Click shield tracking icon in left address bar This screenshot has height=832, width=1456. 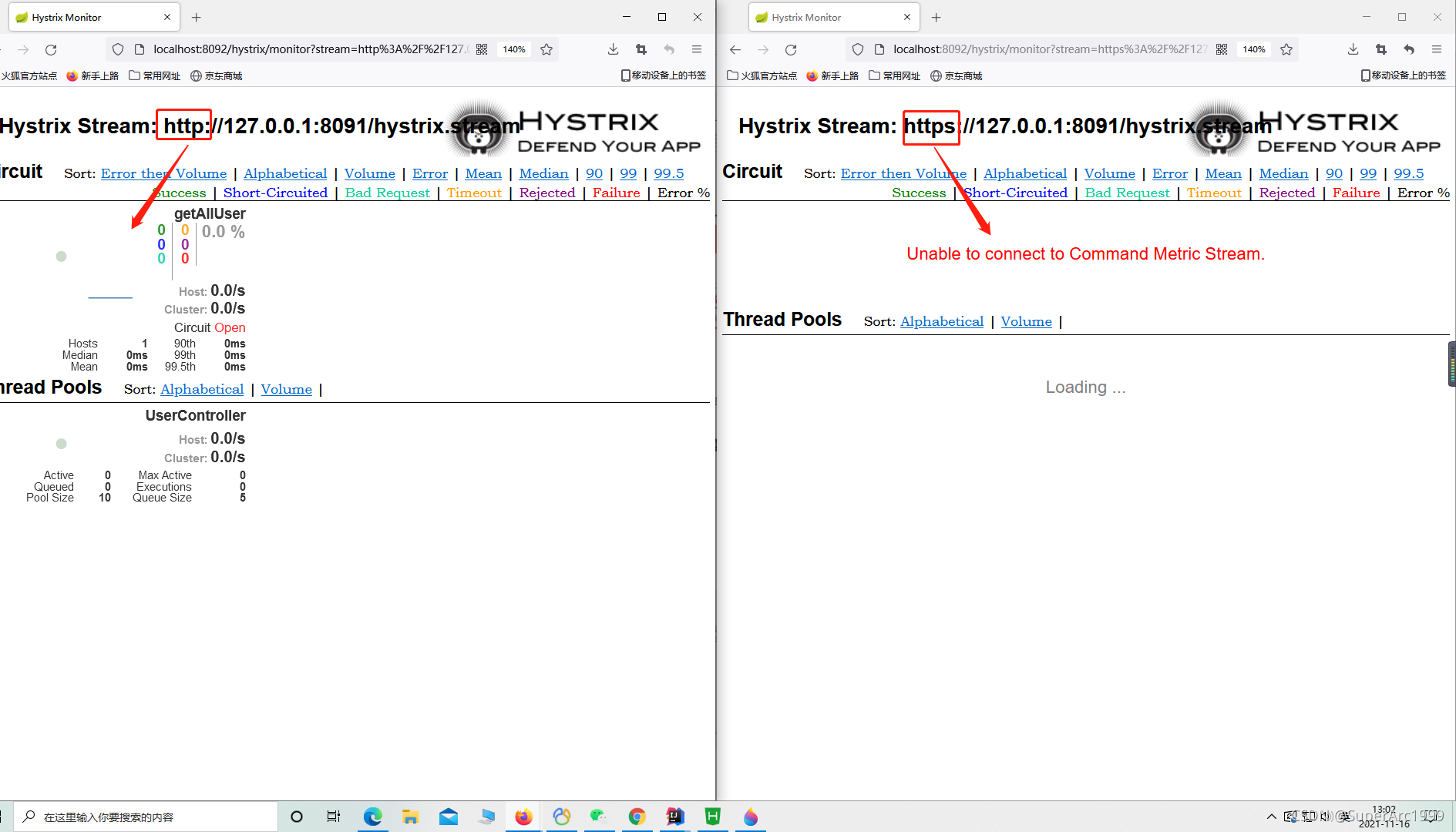pos(118,49)
